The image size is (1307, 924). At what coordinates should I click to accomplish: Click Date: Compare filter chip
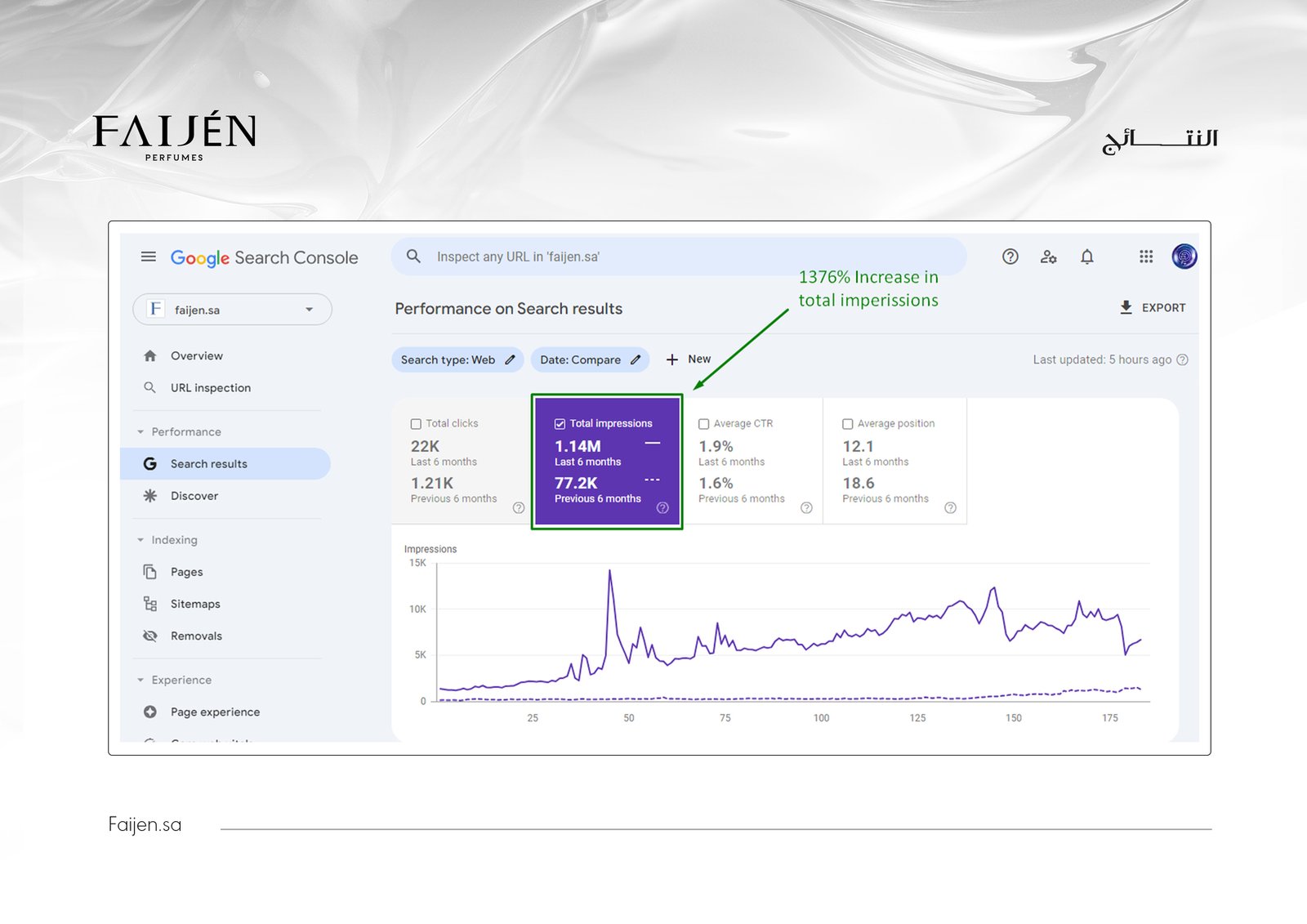tap(590, 359)
